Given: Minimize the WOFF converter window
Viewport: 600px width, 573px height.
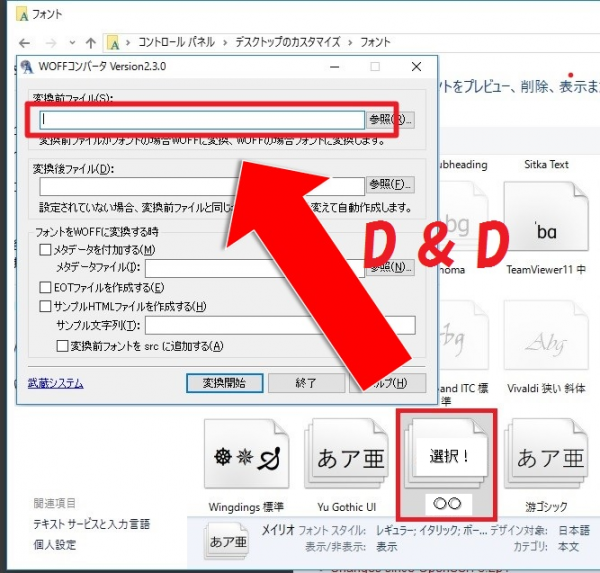Looking at the screenshot, I should (334, 67).
